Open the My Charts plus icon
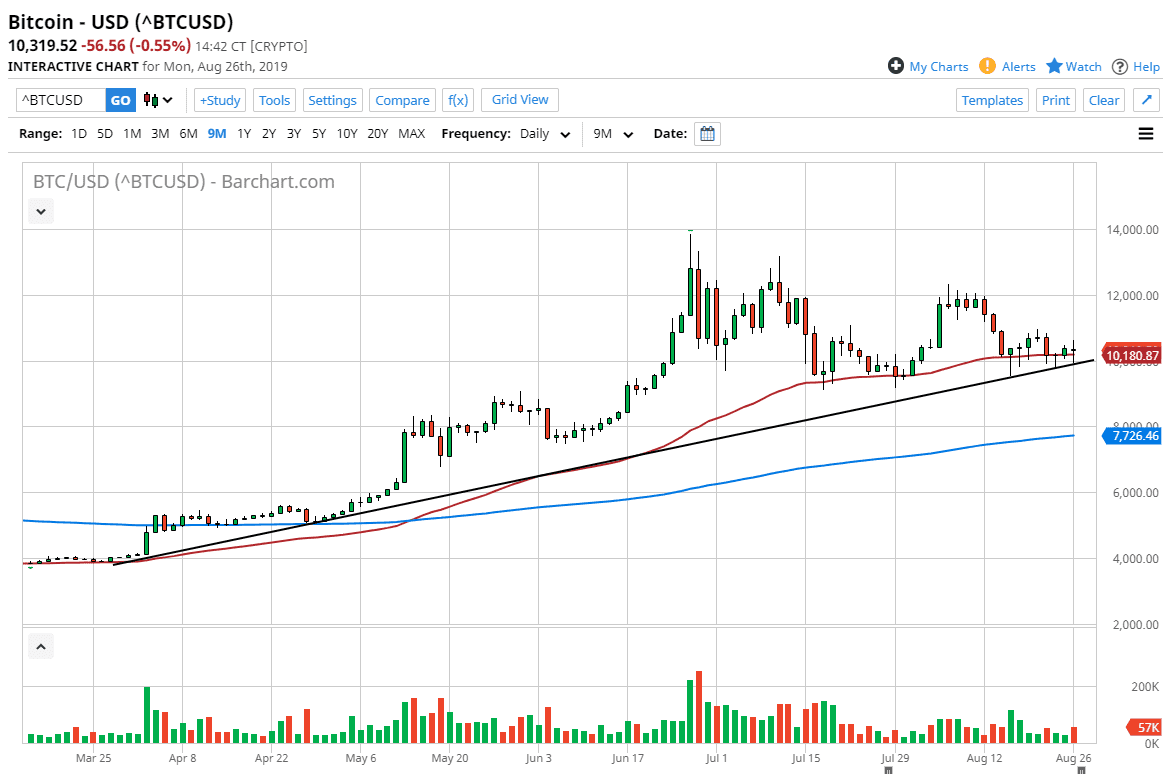 pos(895,66)
